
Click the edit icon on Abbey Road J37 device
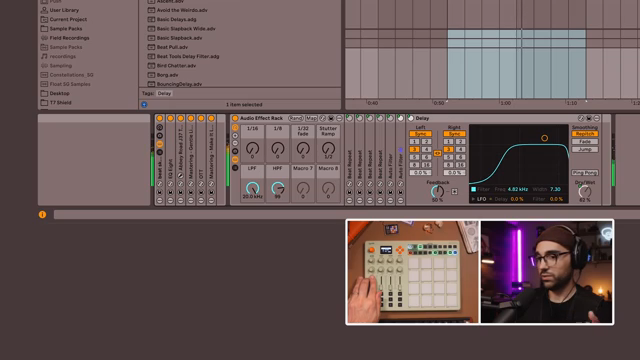(180, 176)
